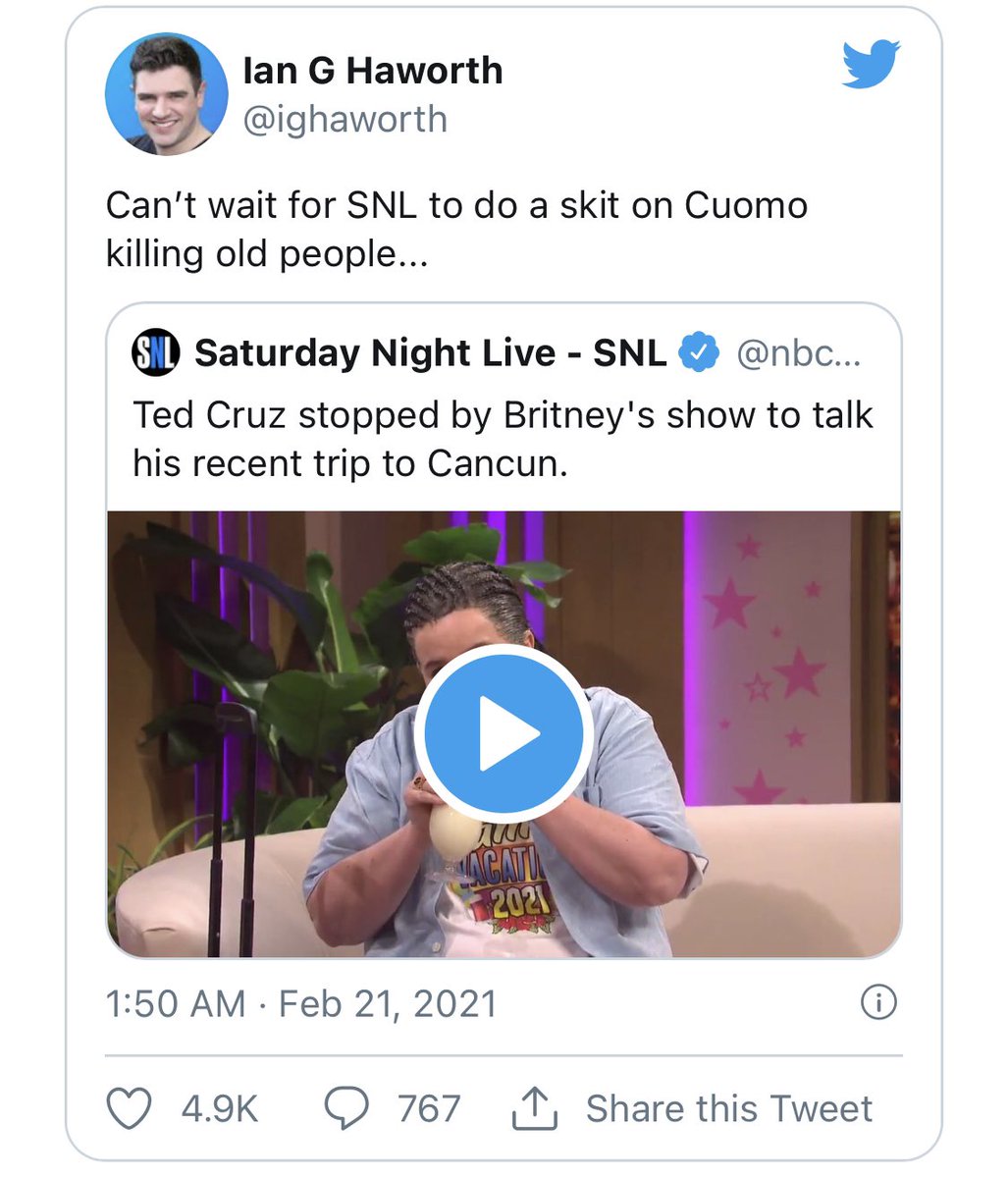Click the share upload arrow icon

tap(535, 1108)
